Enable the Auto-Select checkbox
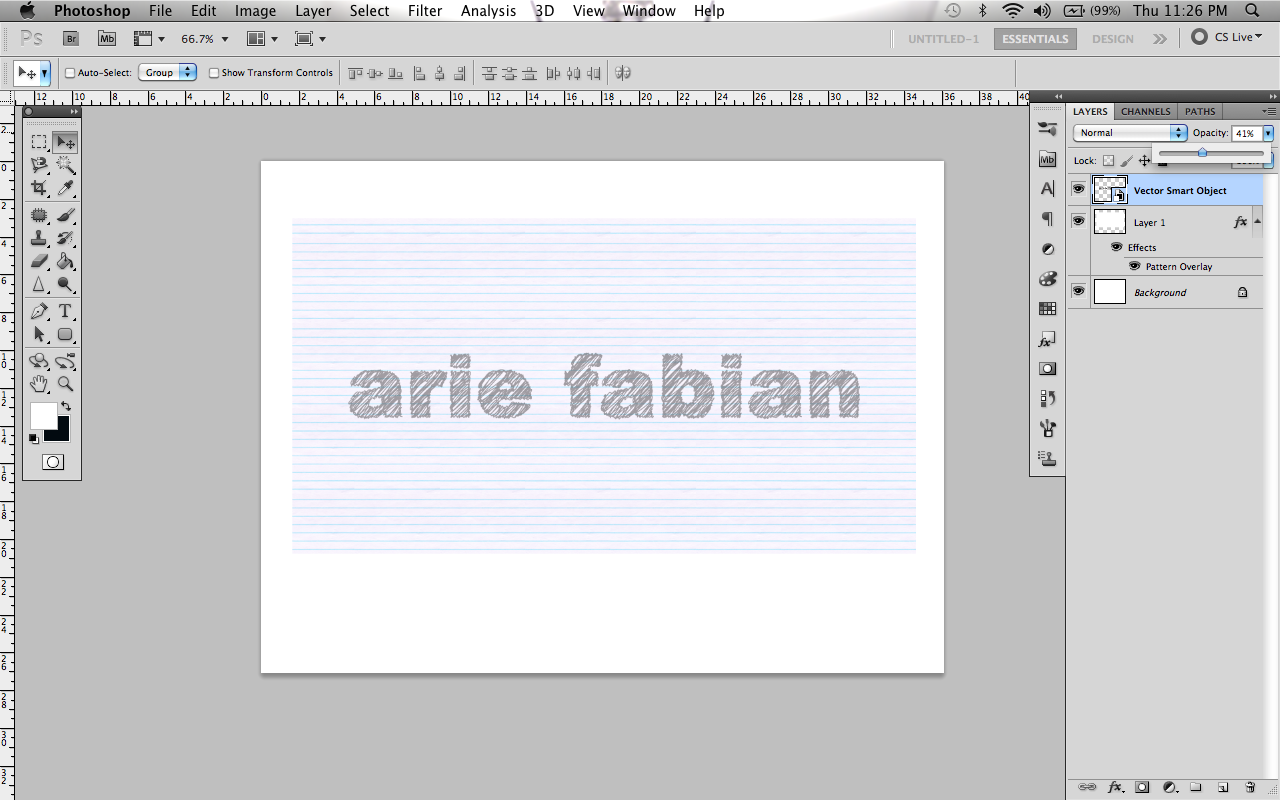 click(x=69, y=72)
